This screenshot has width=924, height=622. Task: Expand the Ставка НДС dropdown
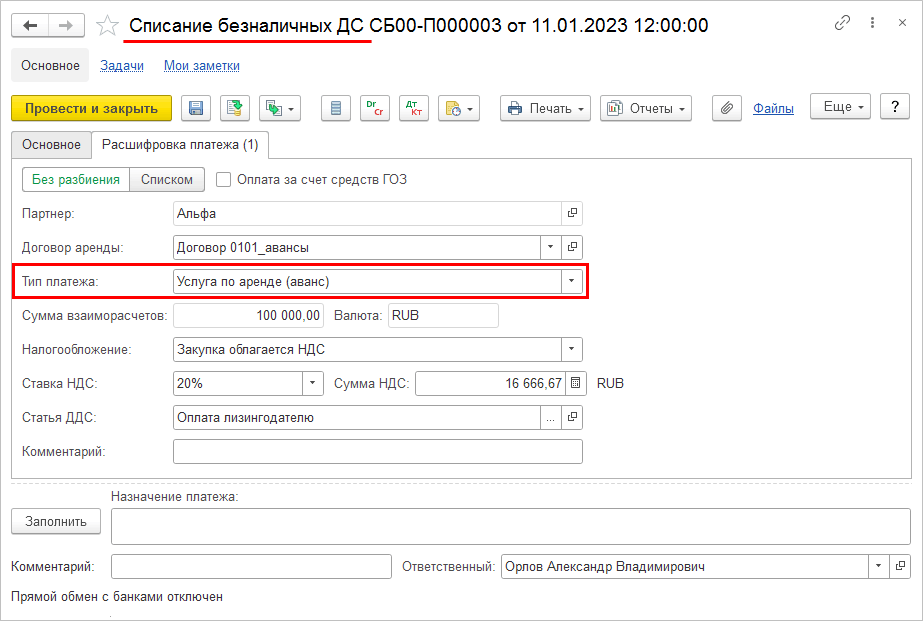point(312,383)
